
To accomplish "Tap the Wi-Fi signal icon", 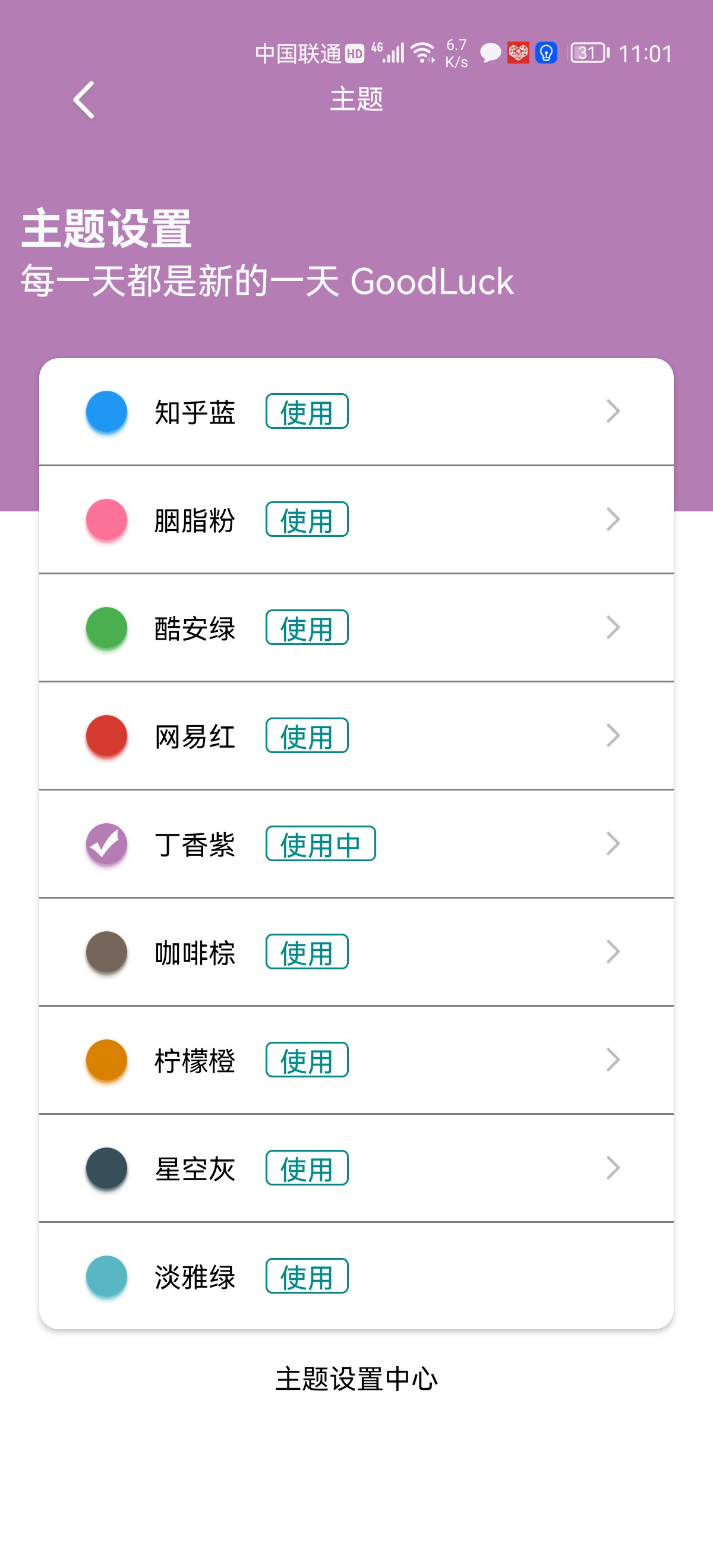I will click(422, 53).
